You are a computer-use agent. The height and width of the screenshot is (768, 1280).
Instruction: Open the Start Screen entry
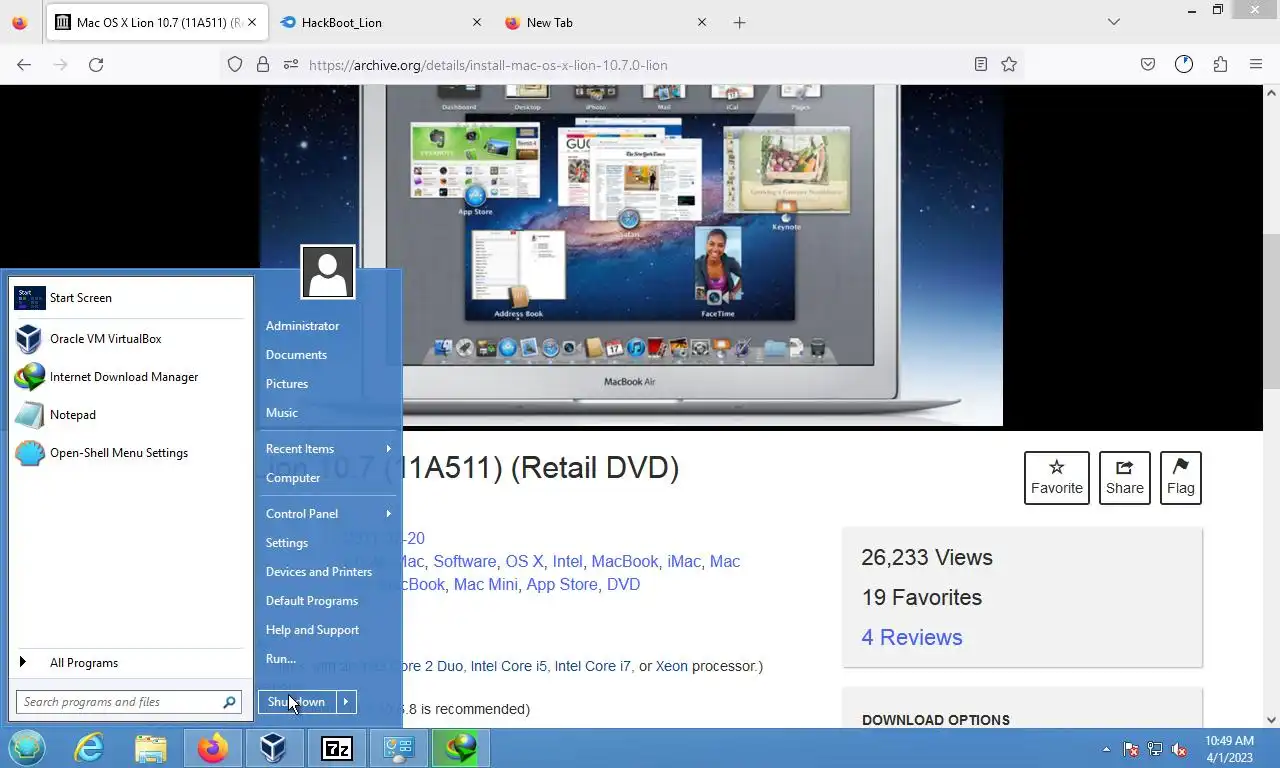130,298
